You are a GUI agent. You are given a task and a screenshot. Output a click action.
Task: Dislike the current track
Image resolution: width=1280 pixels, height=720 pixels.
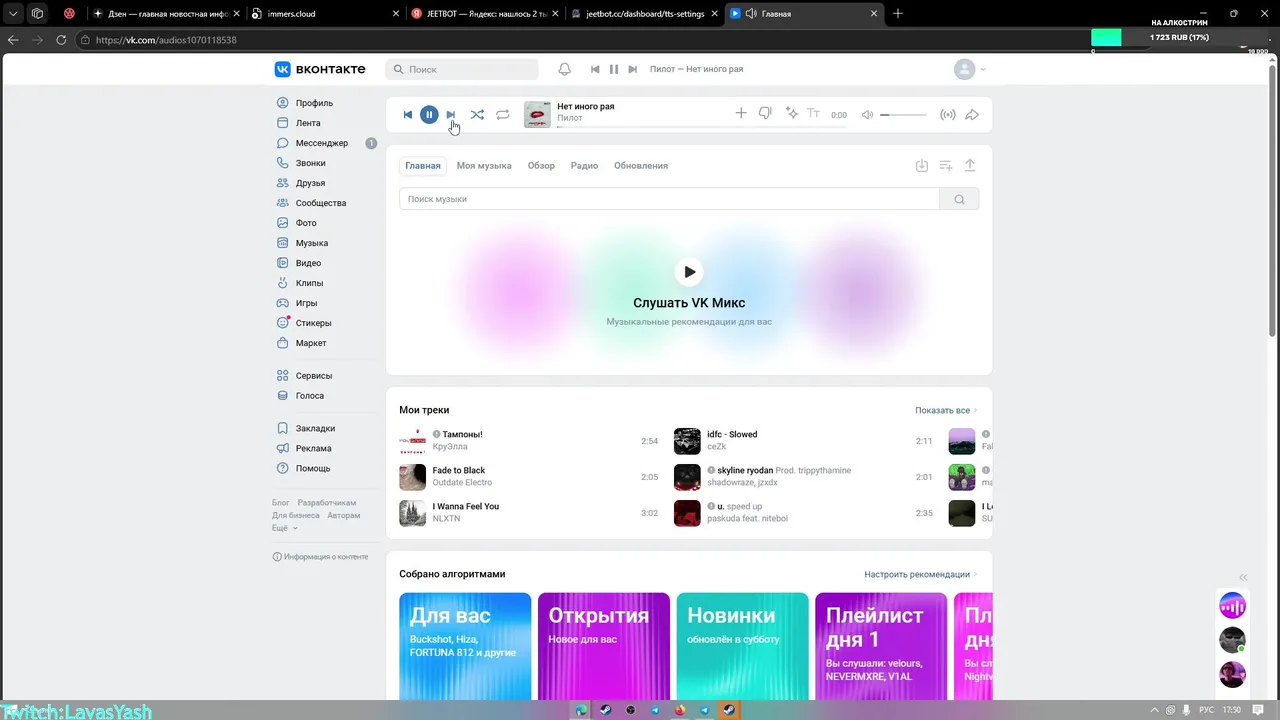pyautogui.click(x=765, y=114)
